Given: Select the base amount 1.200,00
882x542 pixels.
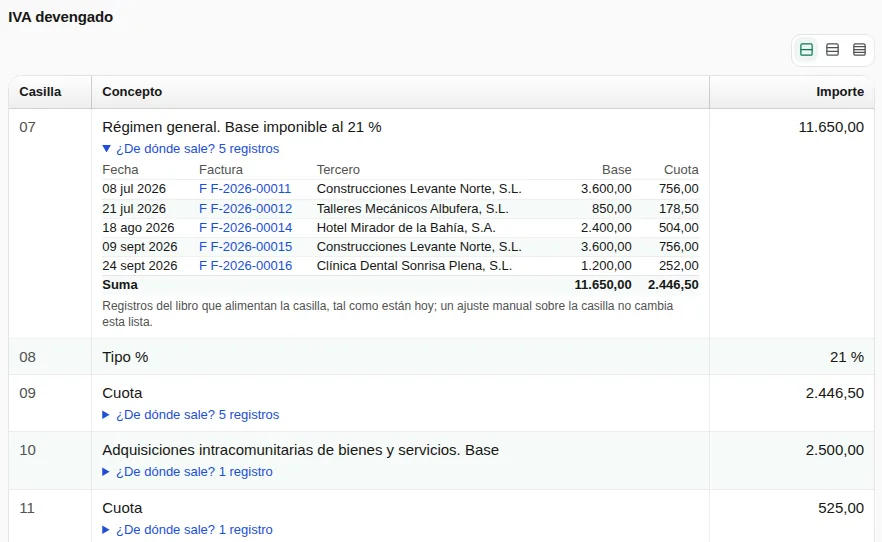Looking at the screenshot, I should click(606, 266).
